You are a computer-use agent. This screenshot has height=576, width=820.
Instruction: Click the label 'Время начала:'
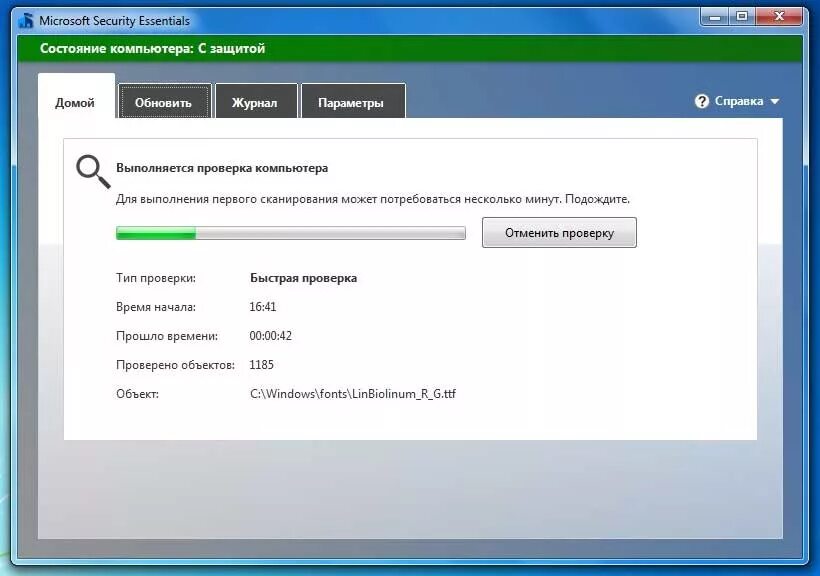156,307
